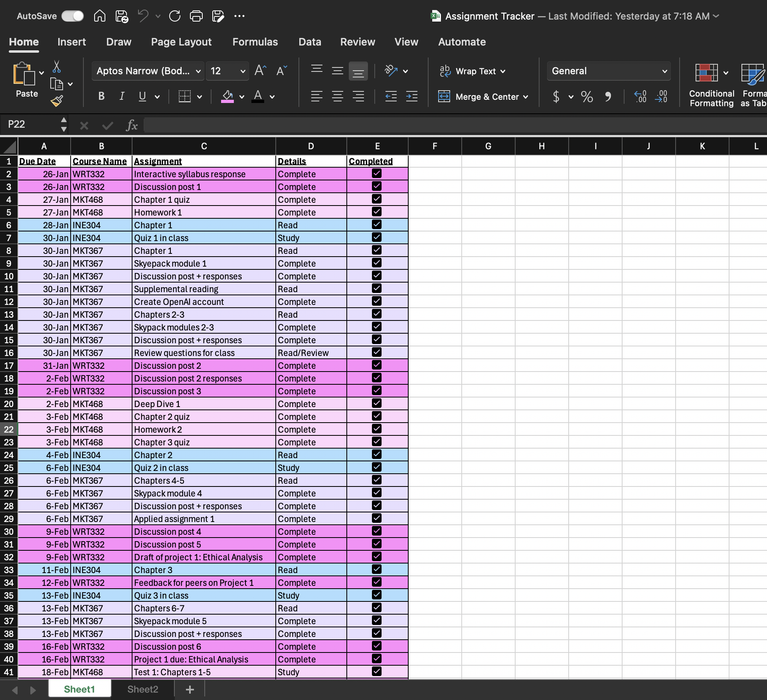Uncheck Completed box for Create OpenAI account
The height and width of the screenshot is (700, 767).
coord(377,301)
